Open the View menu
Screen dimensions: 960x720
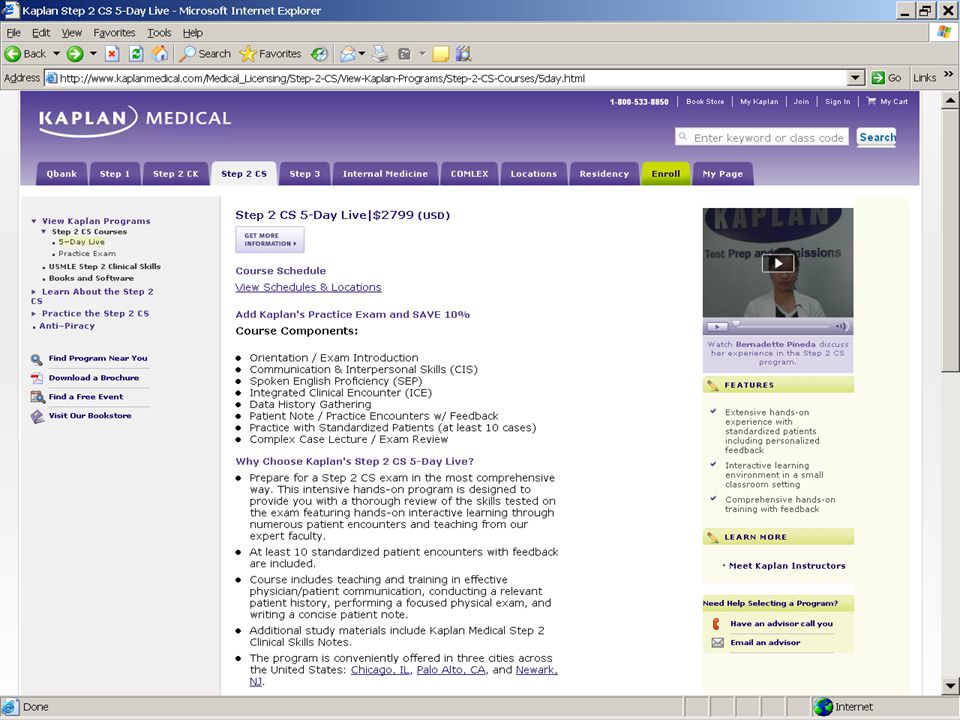[x=72, y=33]
